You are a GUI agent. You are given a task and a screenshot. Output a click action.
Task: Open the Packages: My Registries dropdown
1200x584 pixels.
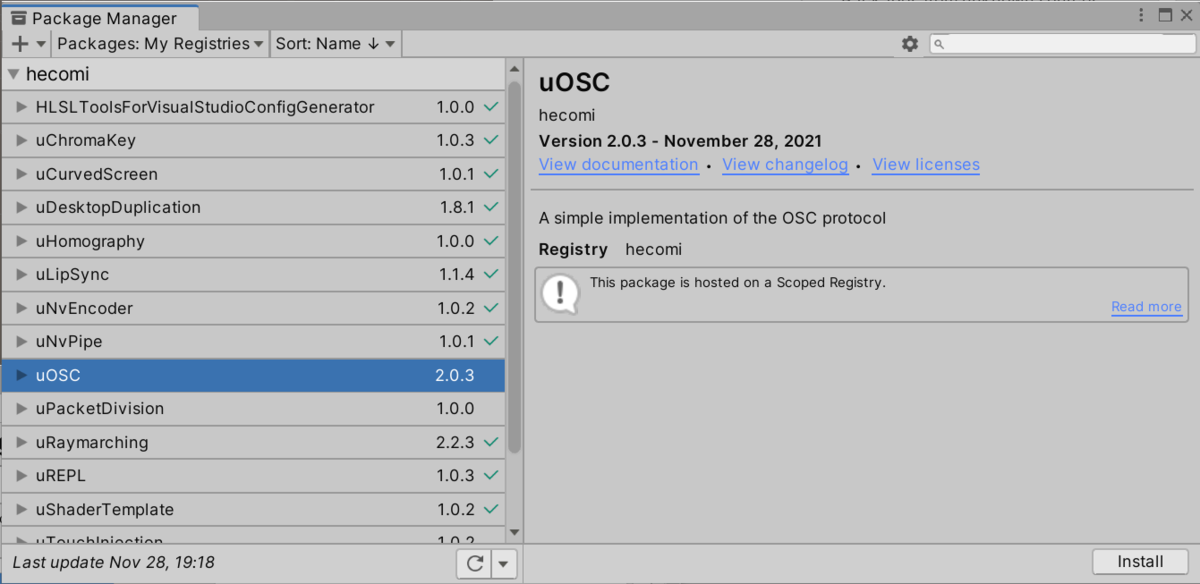(160, 44)
